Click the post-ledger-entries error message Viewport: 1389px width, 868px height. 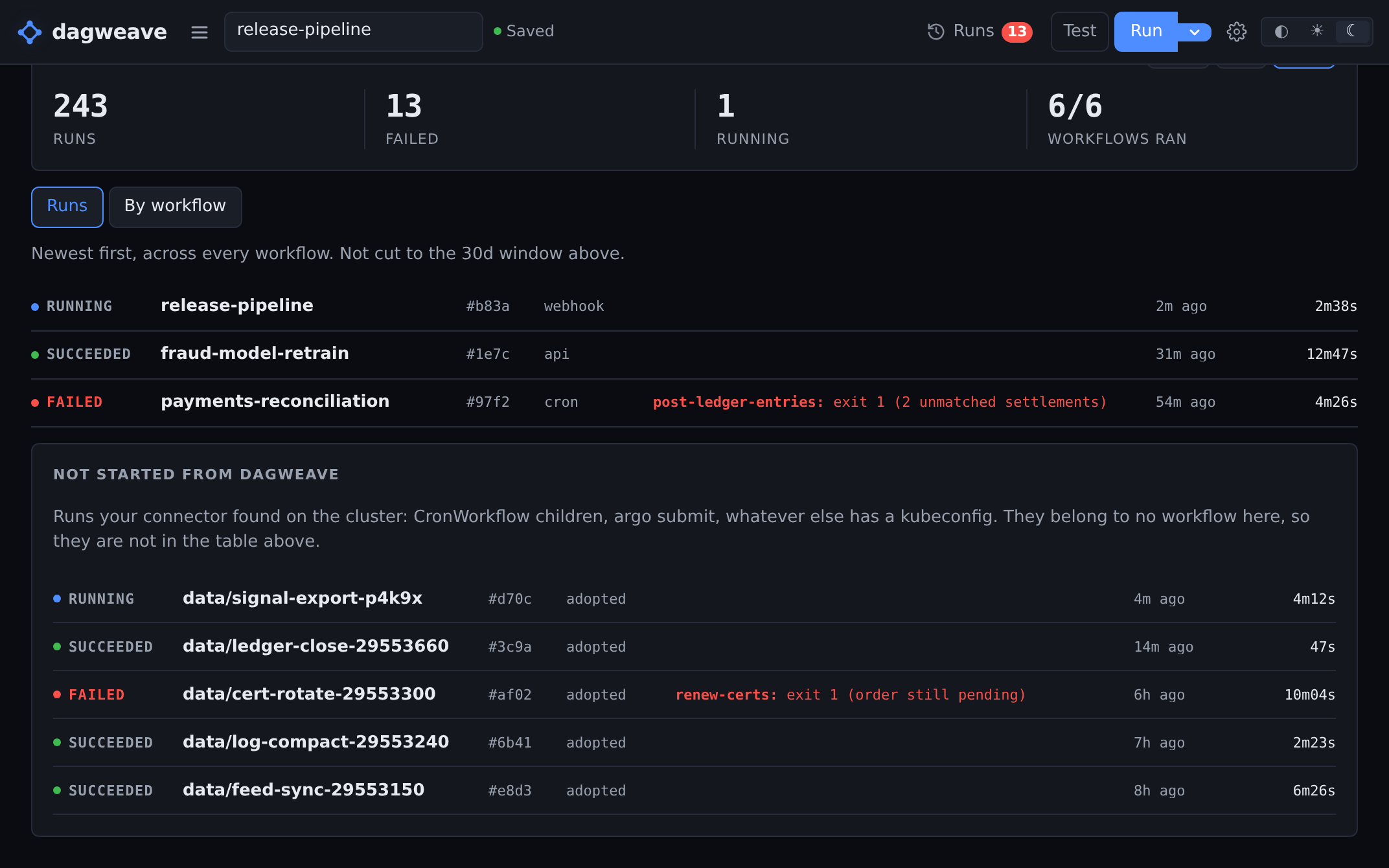pos(880,402)
